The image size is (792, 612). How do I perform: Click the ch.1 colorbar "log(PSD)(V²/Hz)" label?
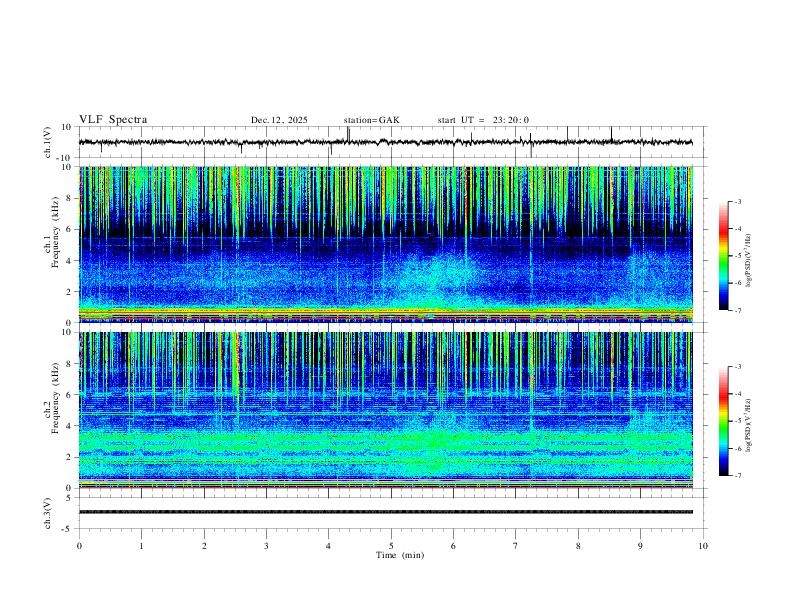tap(748, 260)
